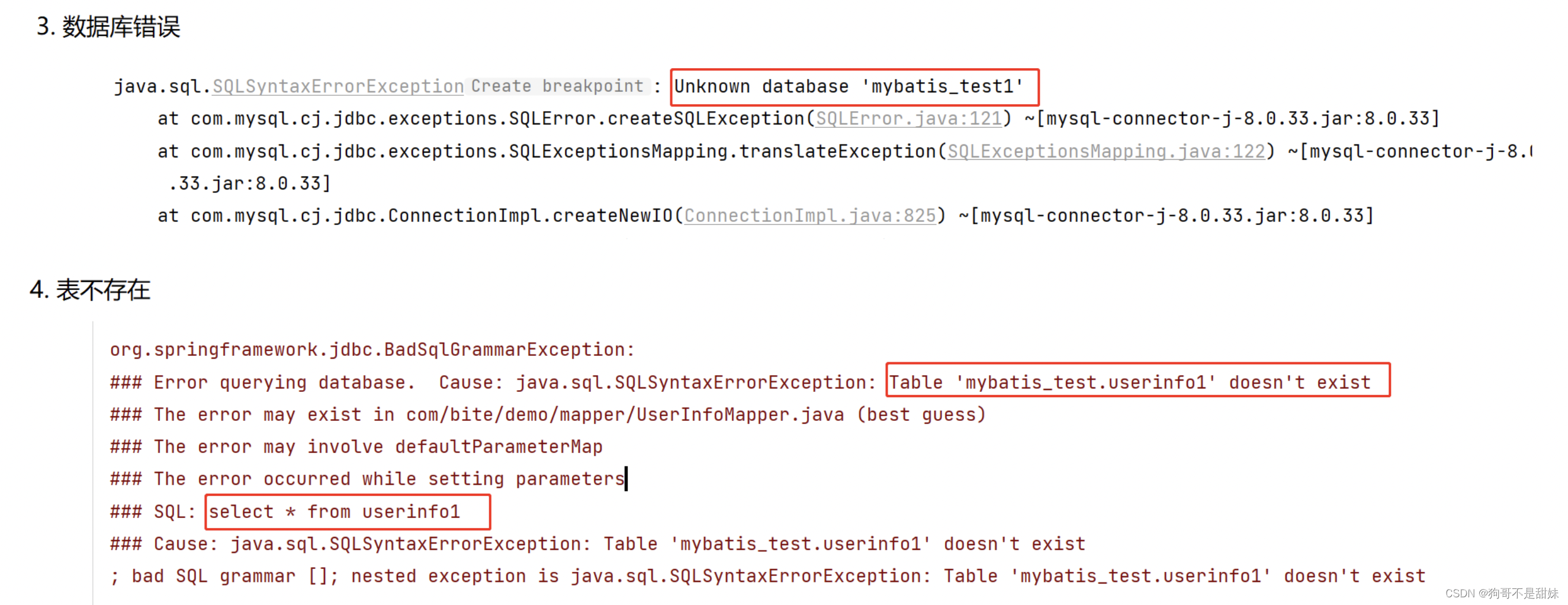Click the boxed Table 'mybatis_test.userinfo1' doesn't exist text
Image resolution: width=1568 pixels, height=605 pixels.
[x=1130, y=382]
